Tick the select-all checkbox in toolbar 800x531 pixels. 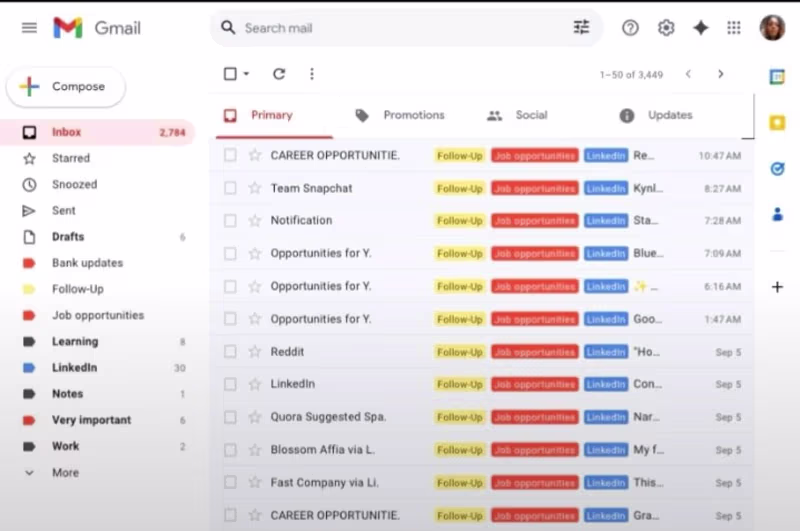[x=230, y=74]
